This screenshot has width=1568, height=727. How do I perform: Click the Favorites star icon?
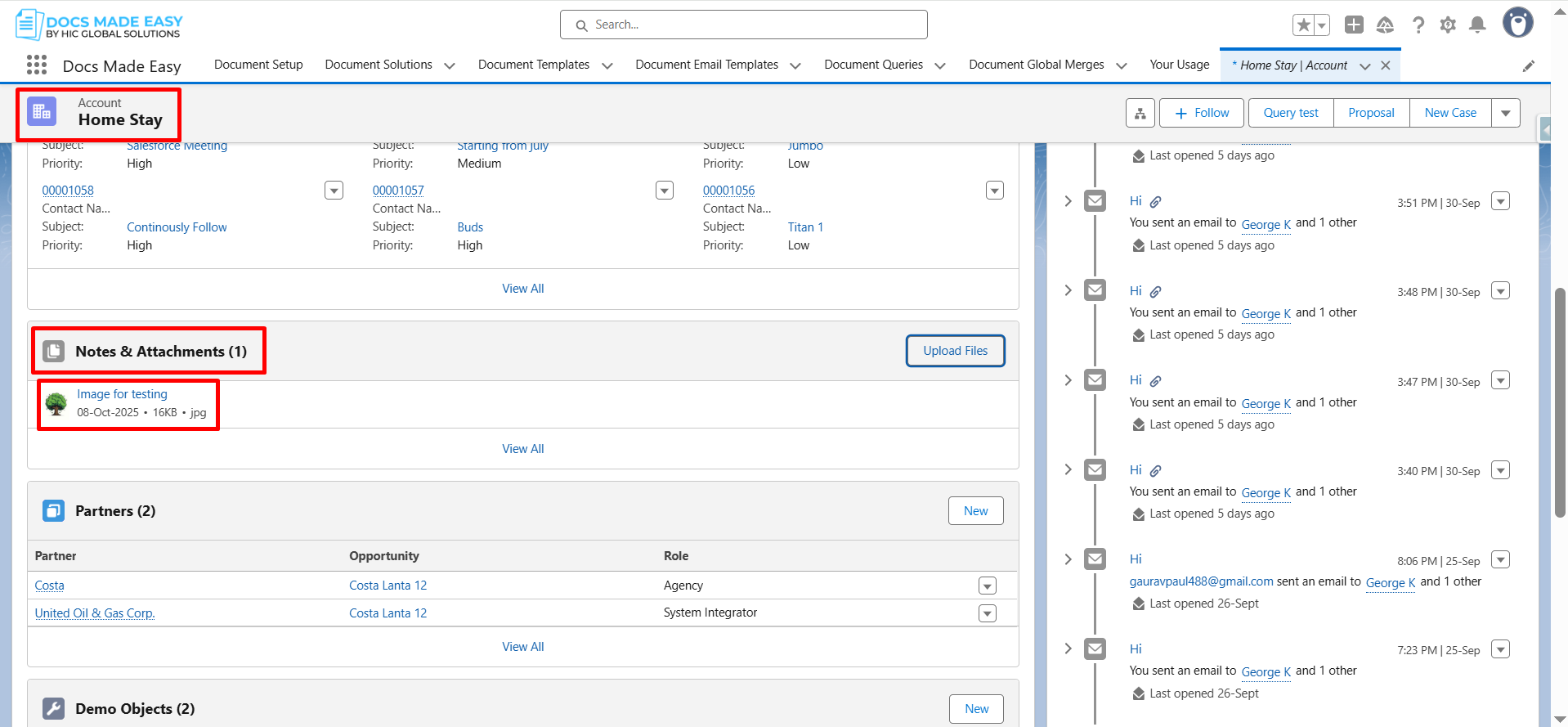[1303, 25]
